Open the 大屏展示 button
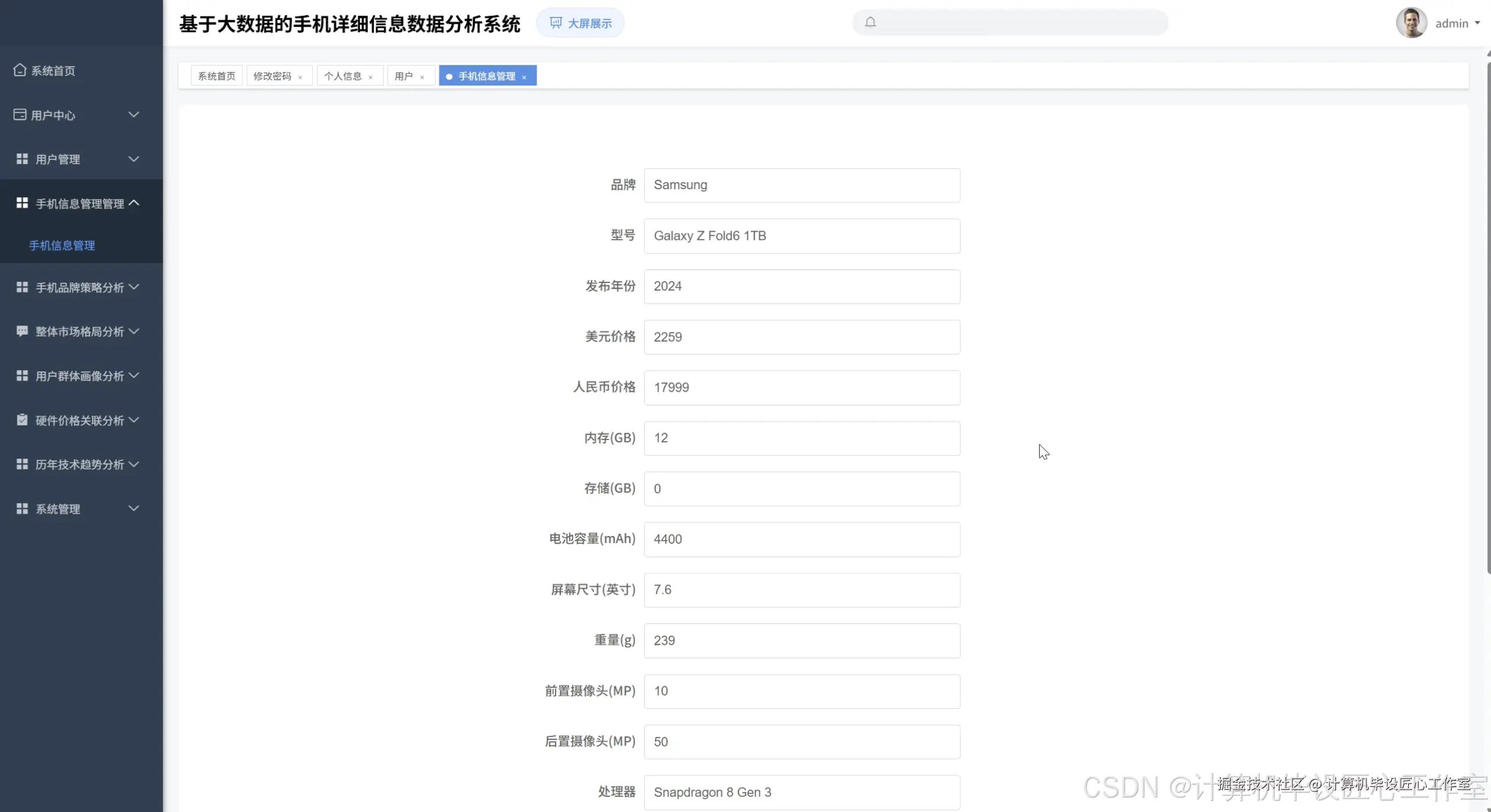 (x=580, y=23)
